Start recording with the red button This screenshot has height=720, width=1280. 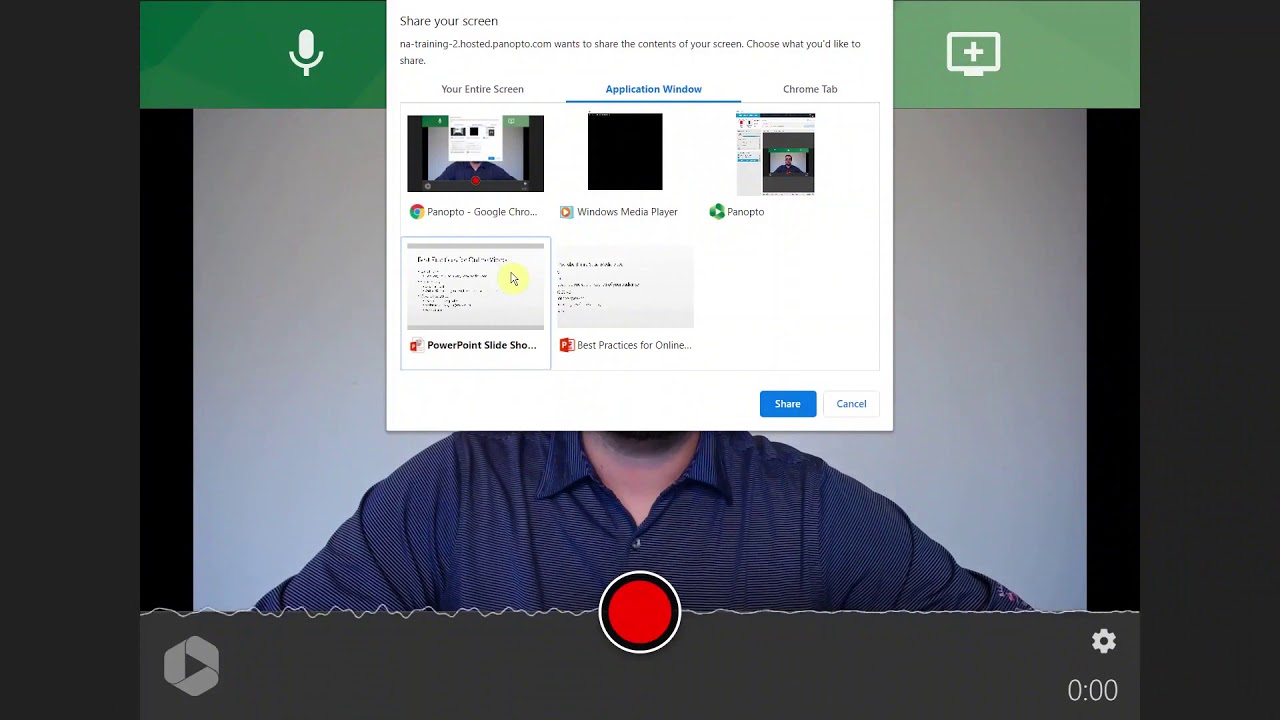click(640, 612)
